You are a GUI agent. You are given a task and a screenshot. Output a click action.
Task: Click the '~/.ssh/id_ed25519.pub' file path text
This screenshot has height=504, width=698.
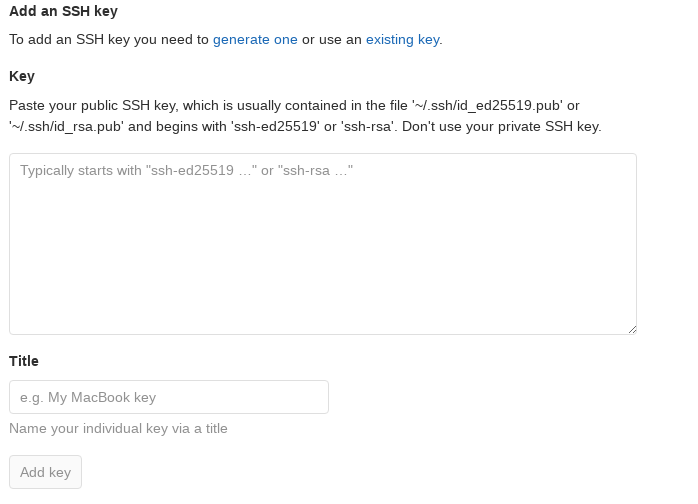click(x=485, y=105)
